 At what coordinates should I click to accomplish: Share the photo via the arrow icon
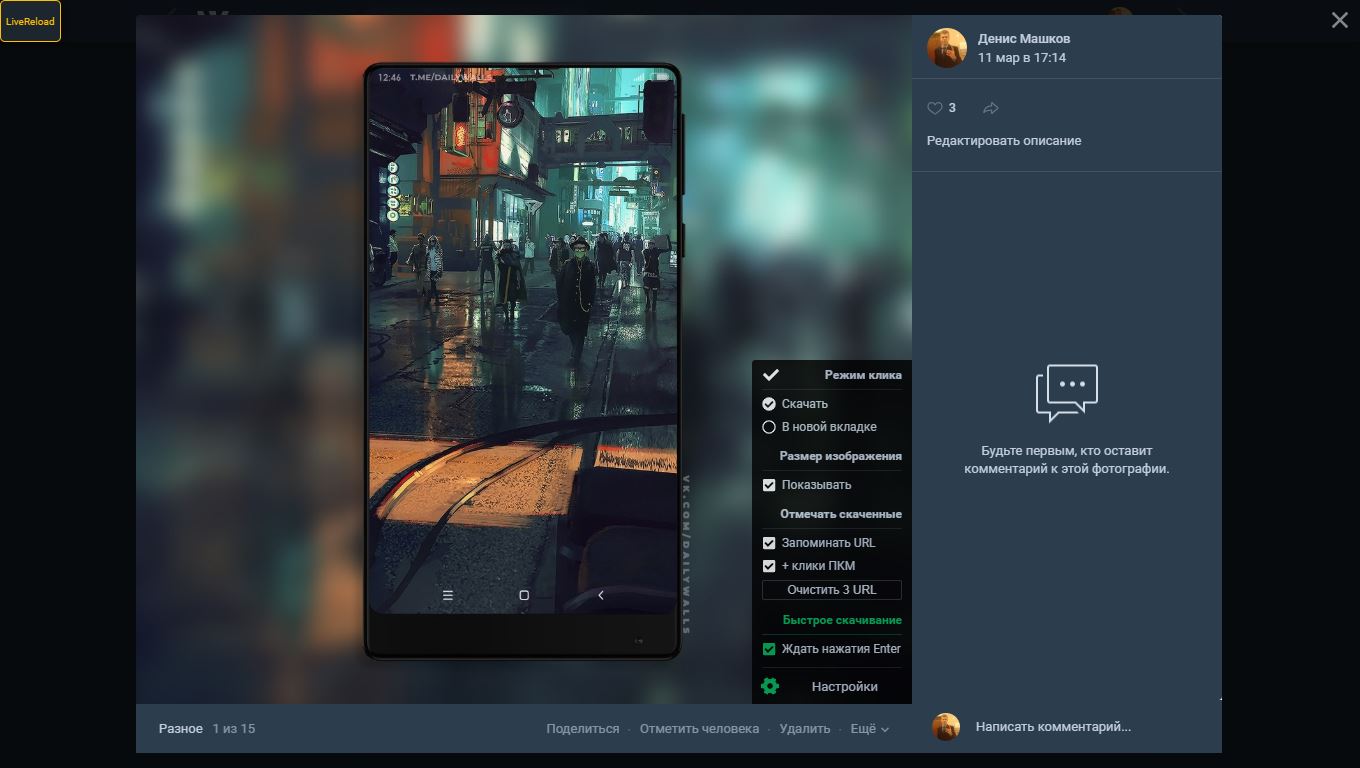991,108
